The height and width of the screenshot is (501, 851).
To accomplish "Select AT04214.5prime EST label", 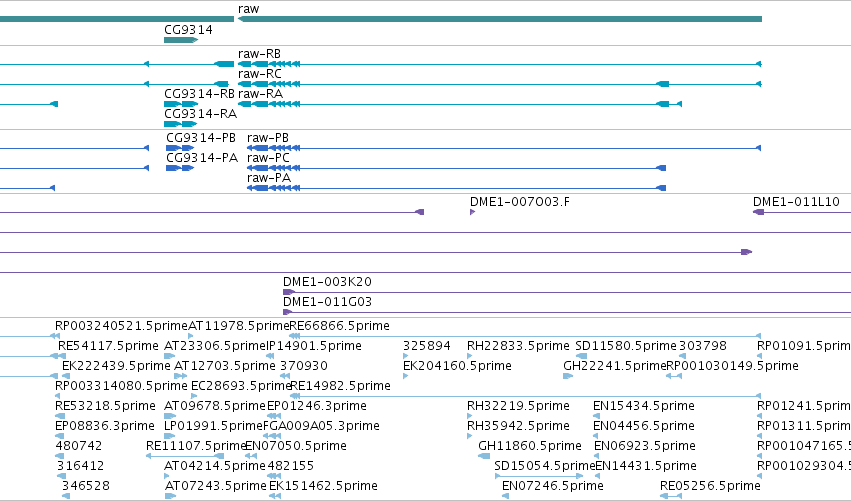I will (215, 466).
